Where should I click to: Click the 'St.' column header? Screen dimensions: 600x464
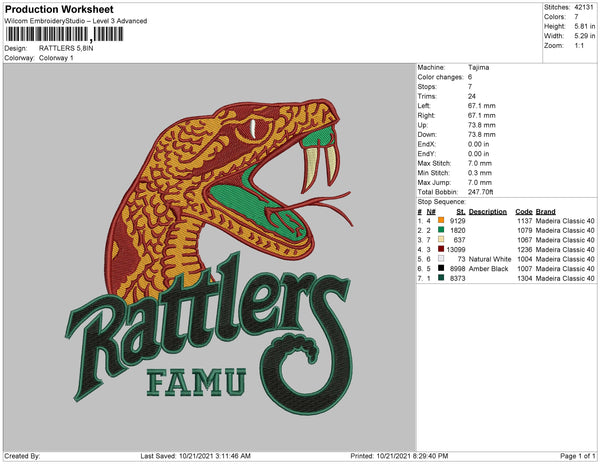(x=461, y=212)
